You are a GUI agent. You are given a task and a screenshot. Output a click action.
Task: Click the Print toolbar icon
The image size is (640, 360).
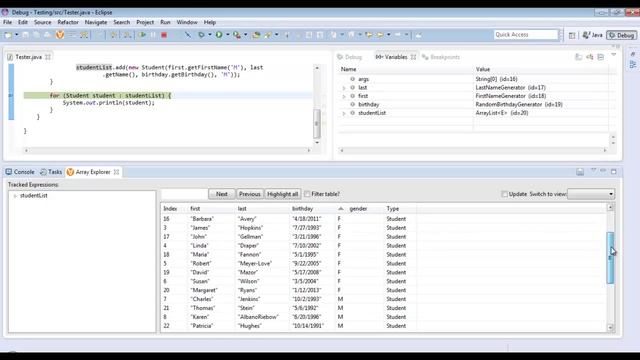click(47, 35)
